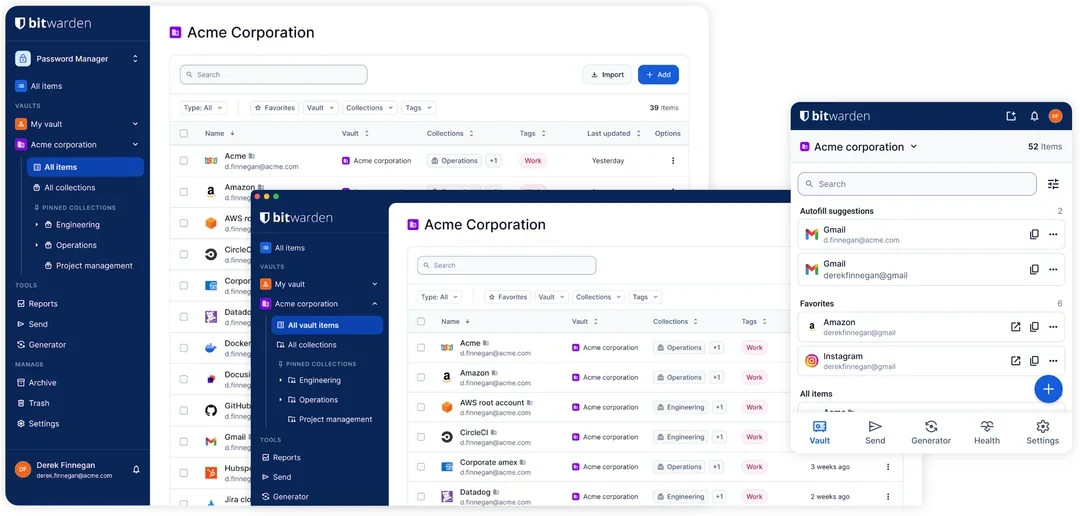The image size is (1080, 516).
Task: Open Settings in back window sidebar
Action: tap(38, 424)
